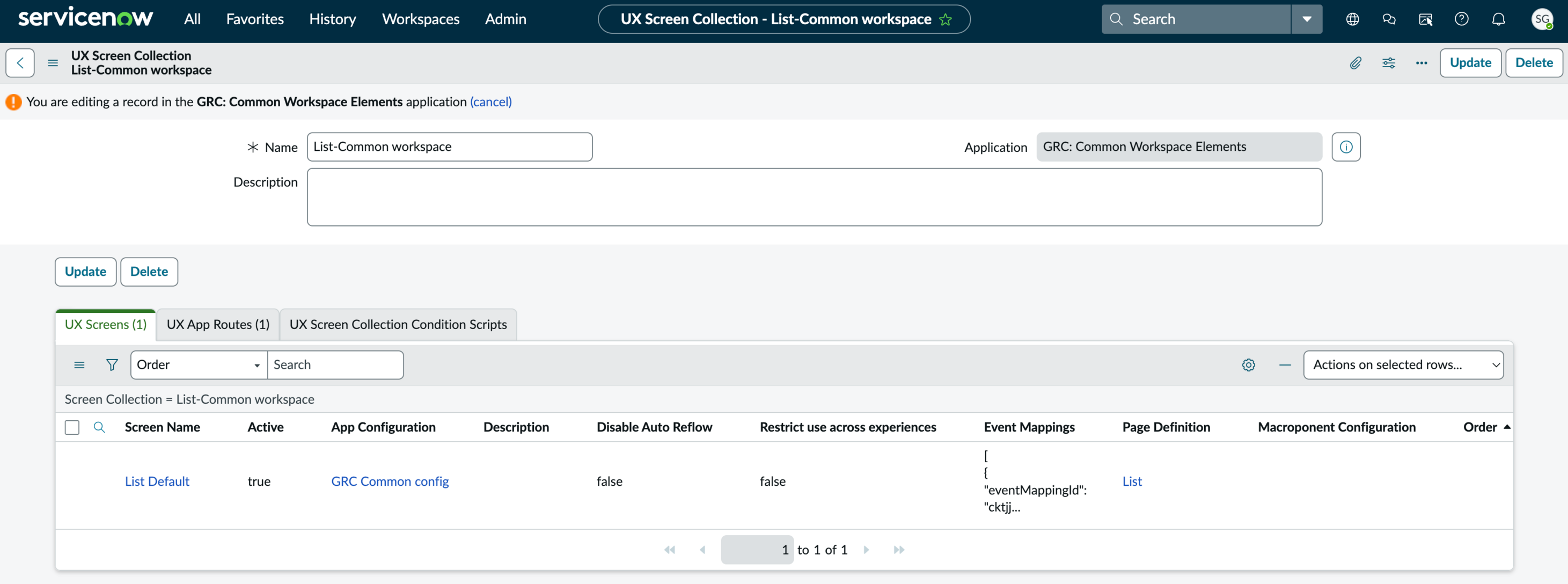Open the SG user avatar menu

pyautogui.click(x=1542, y=19)
